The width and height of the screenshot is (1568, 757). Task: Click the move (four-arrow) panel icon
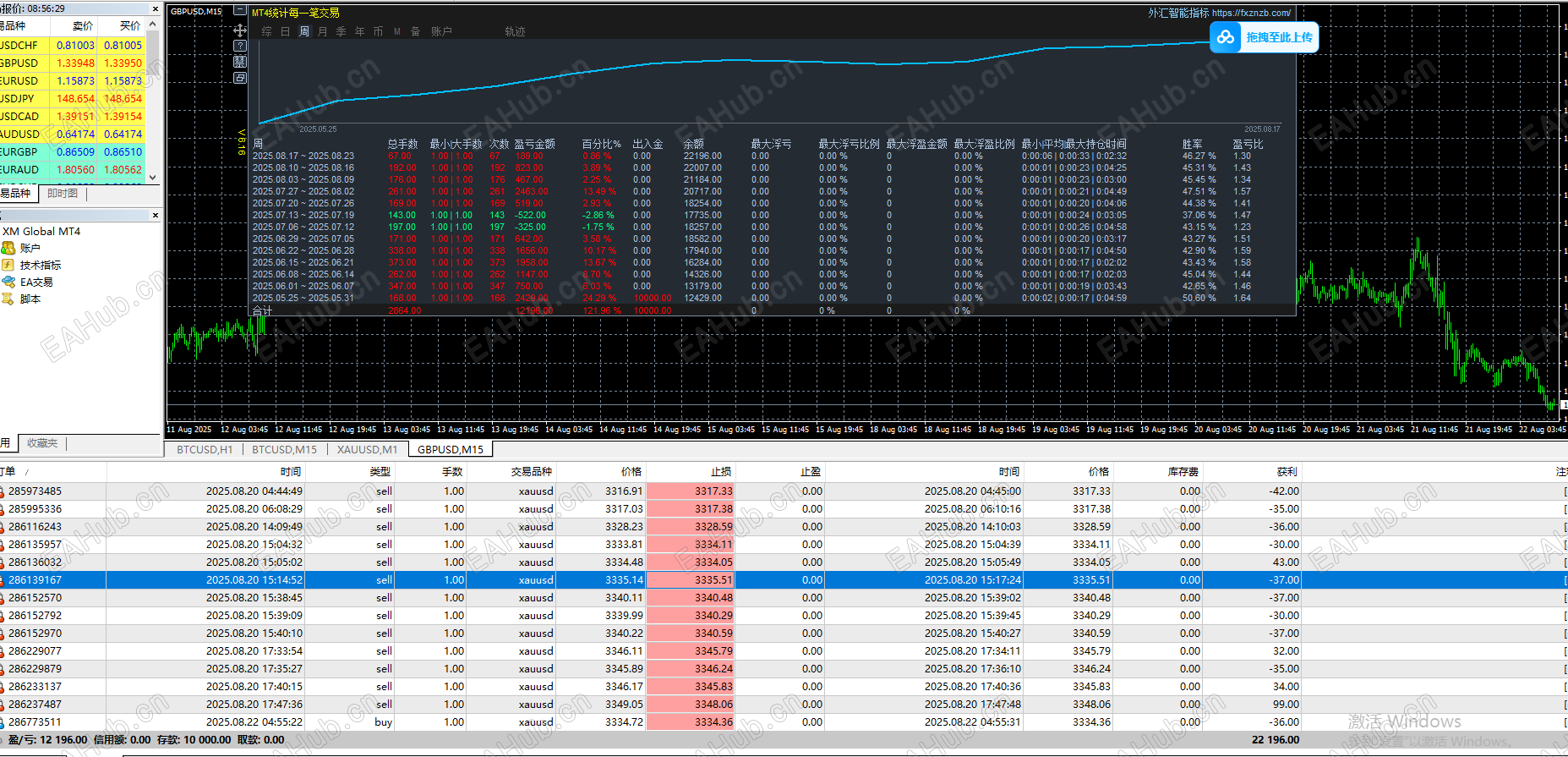(x=240, y=30)
